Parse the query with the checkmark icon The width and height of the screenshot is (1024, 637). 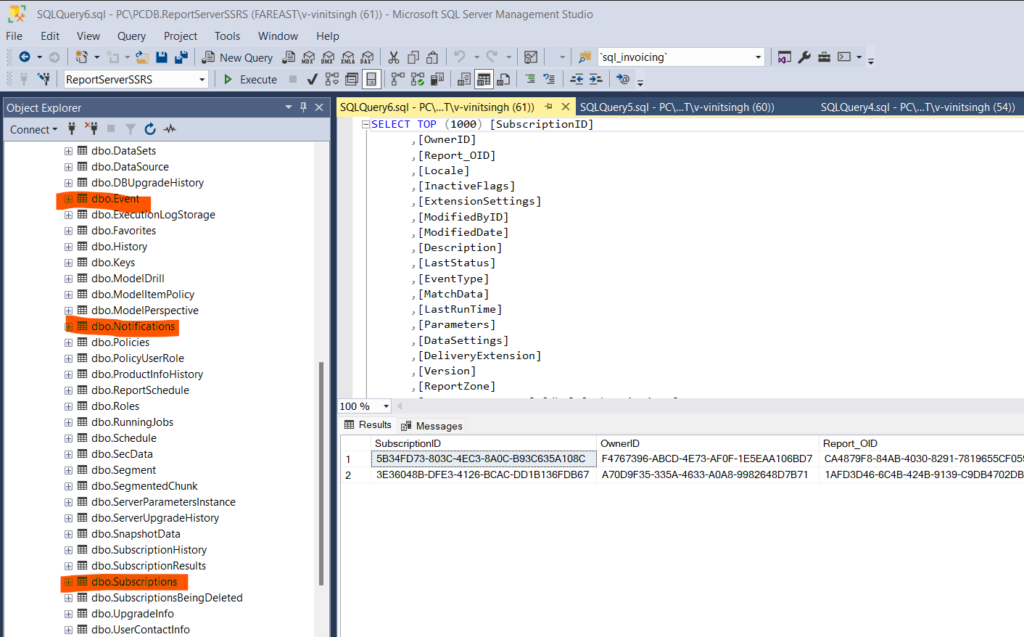click(x=312, y=80)
